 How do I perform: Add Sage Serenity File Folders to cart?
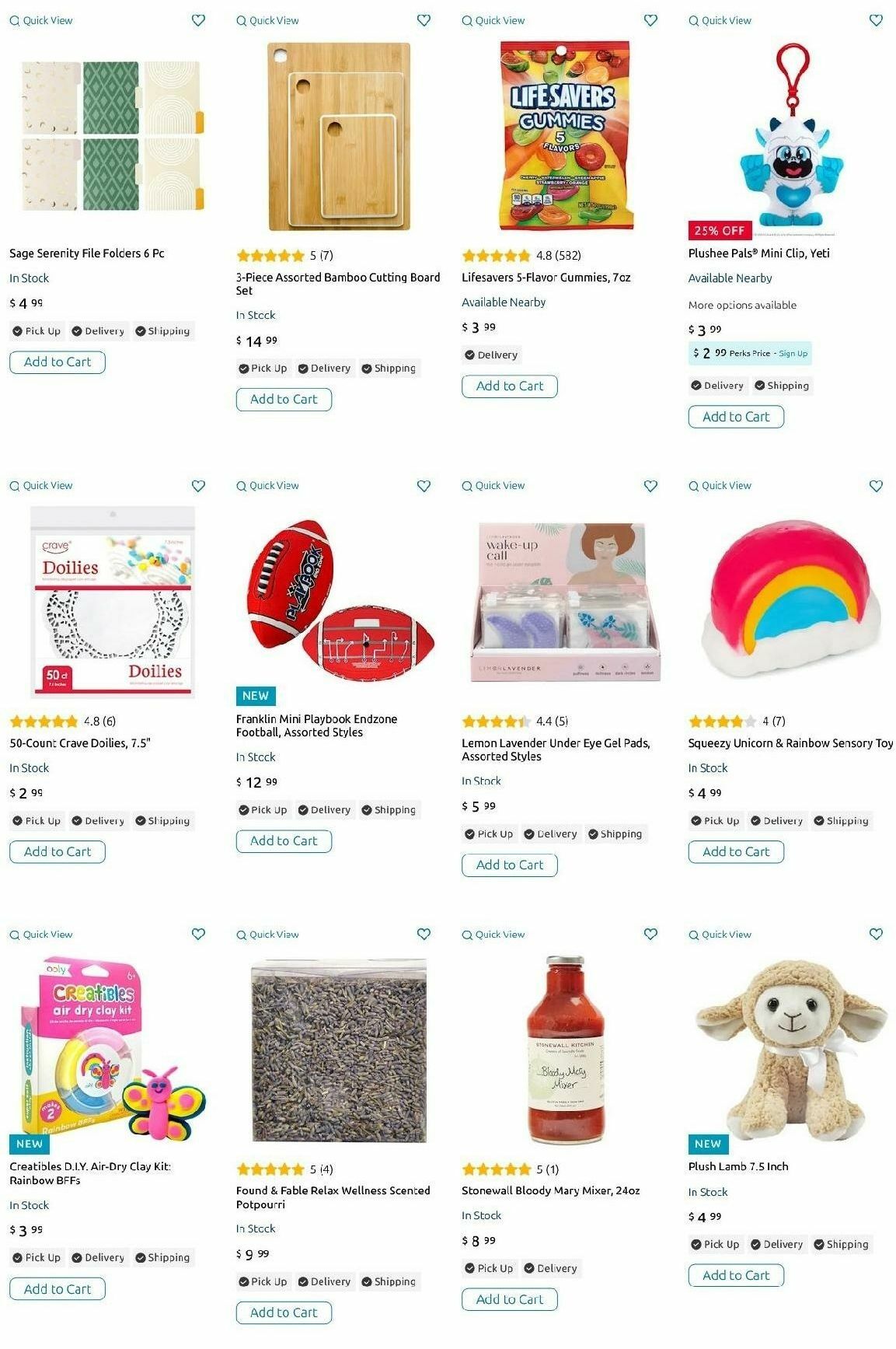pos(58,362)
